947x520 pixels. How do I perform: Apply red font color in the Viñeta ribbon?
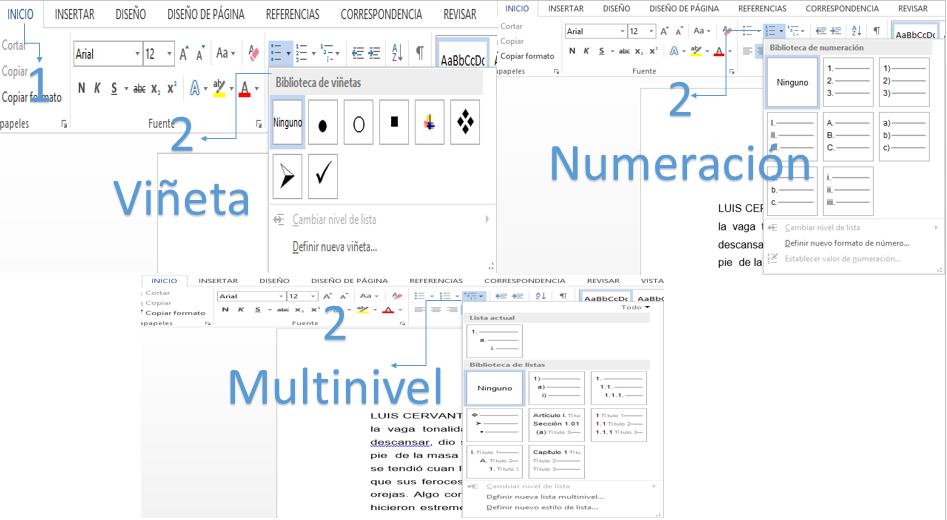click(x=244, y=88)
